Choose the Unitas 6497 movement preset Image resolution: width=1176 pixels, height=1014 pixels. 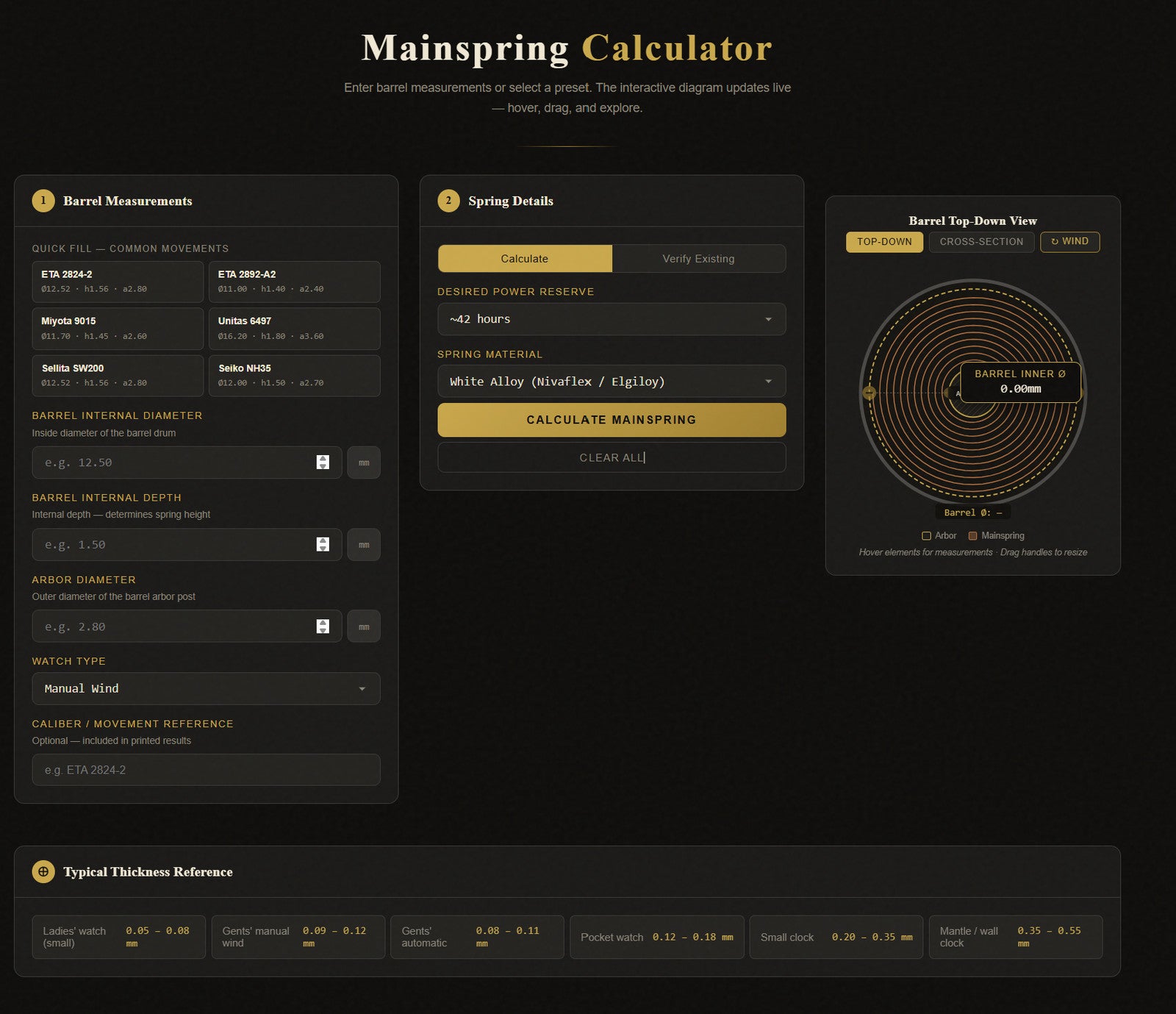click(x=294, y=329)
